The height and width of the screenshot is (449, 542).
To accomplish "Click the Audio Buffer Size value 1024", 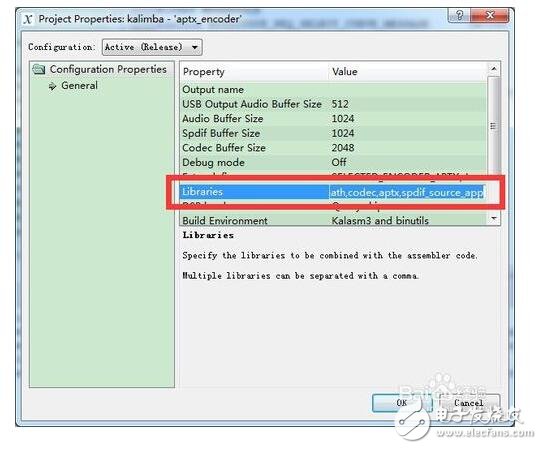I will click(343, 119).
